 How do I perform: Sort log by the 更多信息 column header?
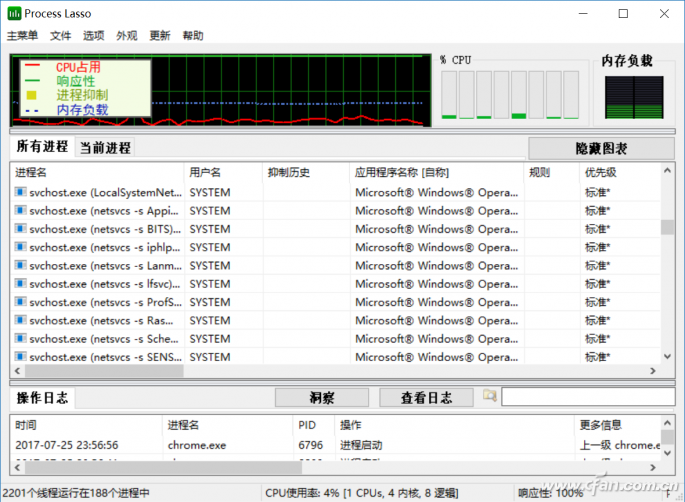click(617, 425)
